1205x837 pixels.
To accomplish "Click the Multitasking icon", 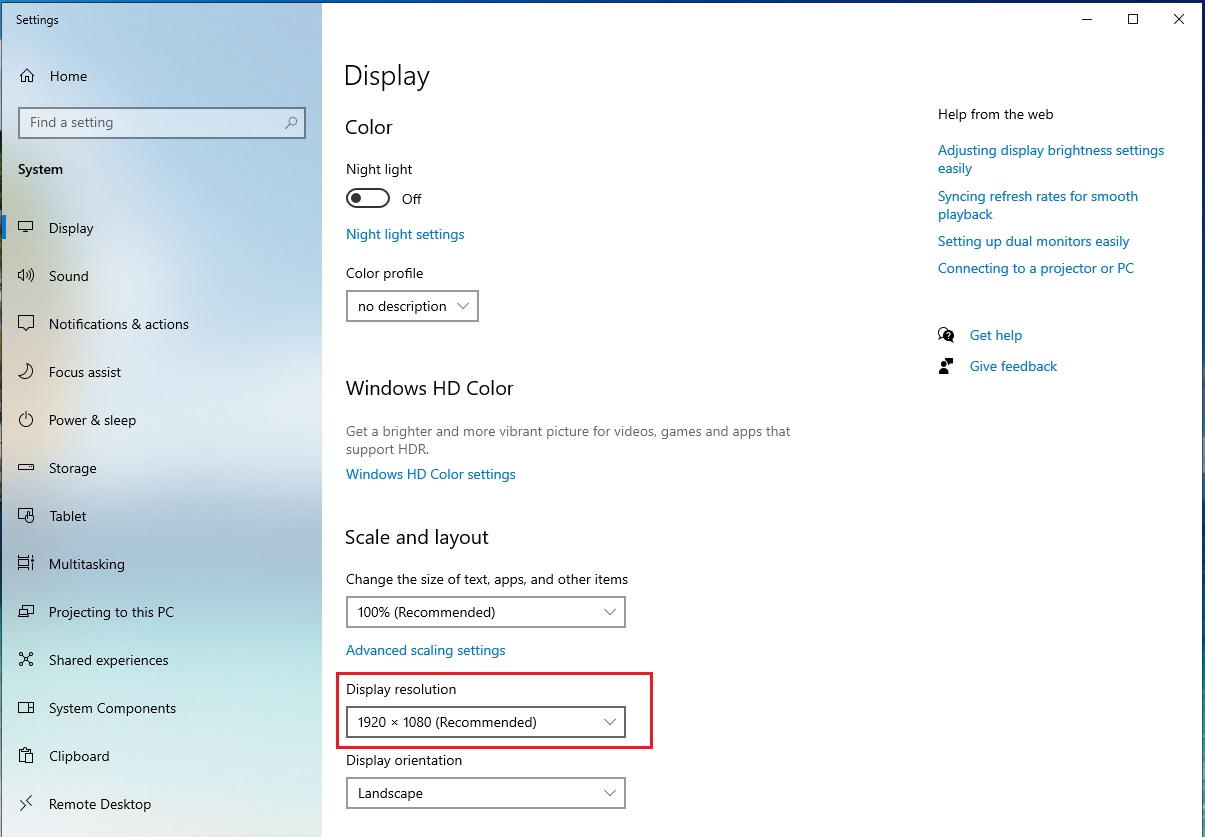I will [25, 564].
